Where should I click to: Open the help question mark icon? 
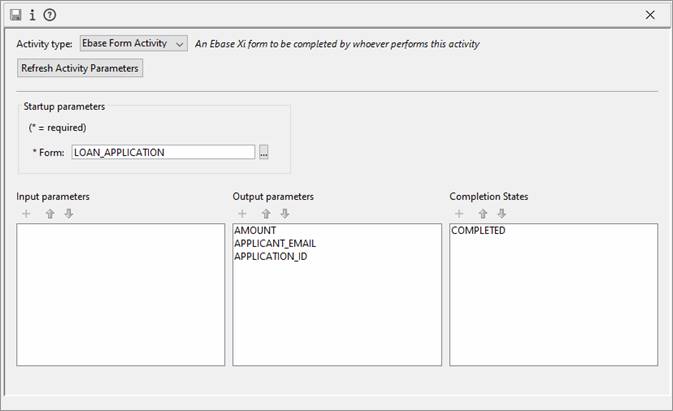pyautogui.click(x=50, y=15)
